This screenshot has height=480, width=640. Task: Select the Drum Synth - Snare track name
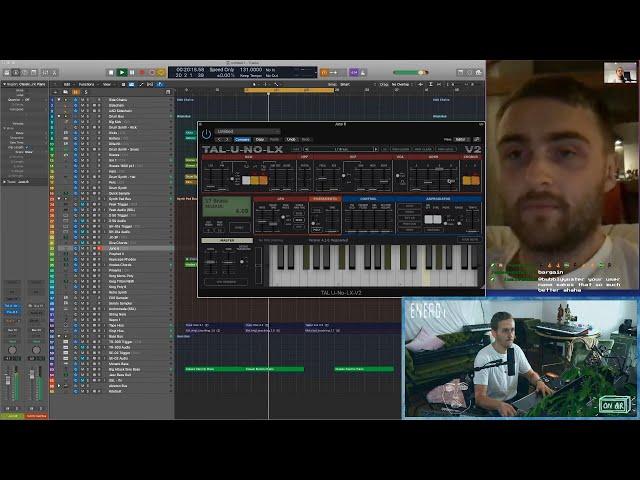(x=124, y=149)
